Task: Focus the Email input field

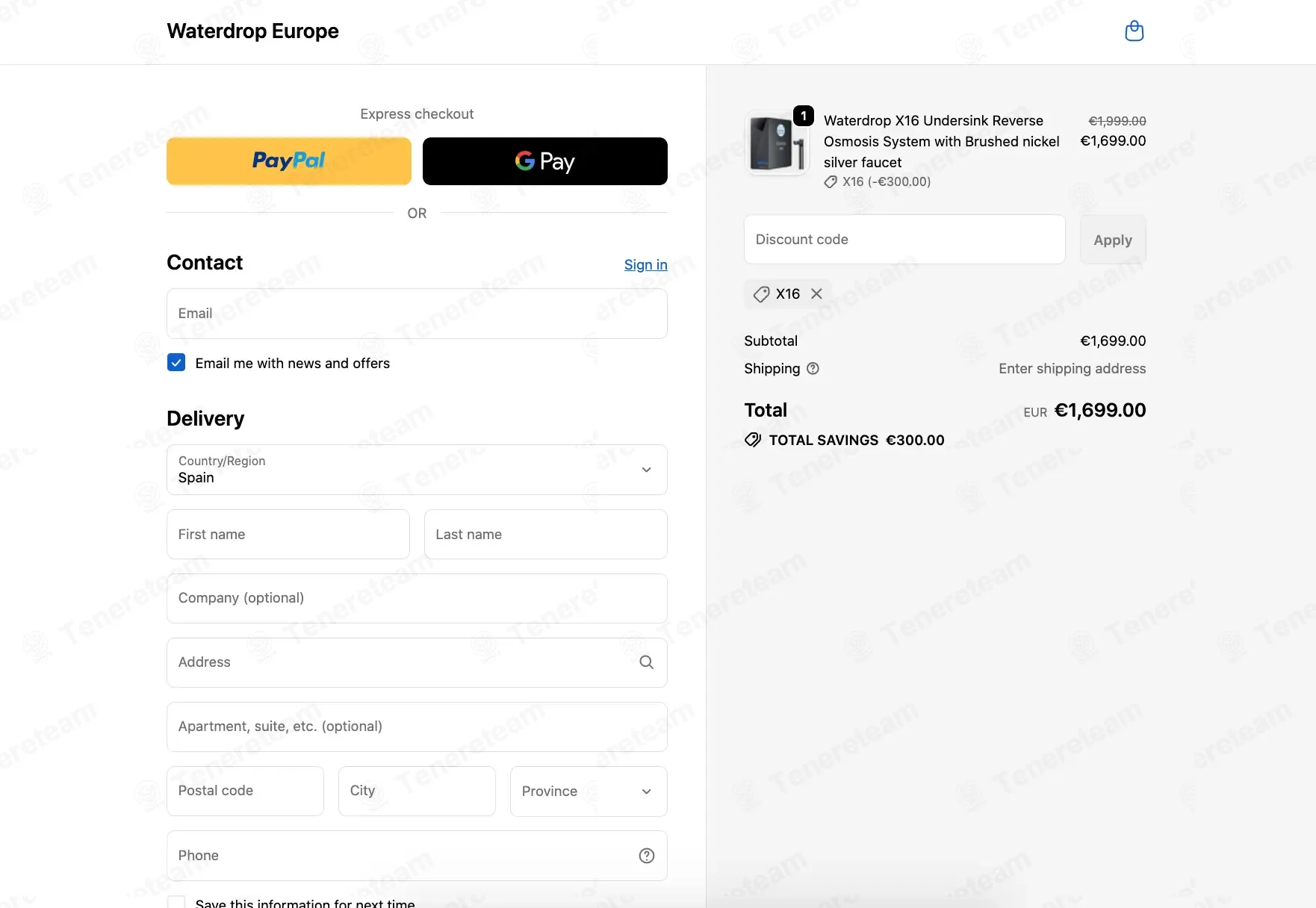Action: pos(417,314)
